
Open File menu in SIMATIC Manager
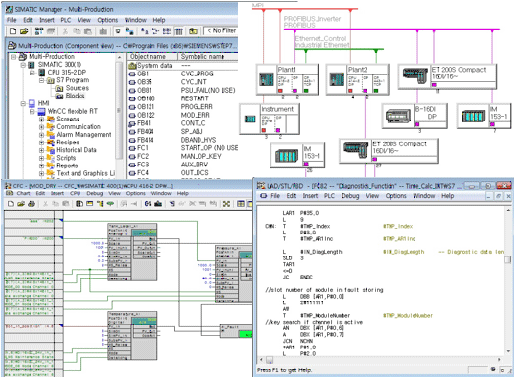click(12, 20)
